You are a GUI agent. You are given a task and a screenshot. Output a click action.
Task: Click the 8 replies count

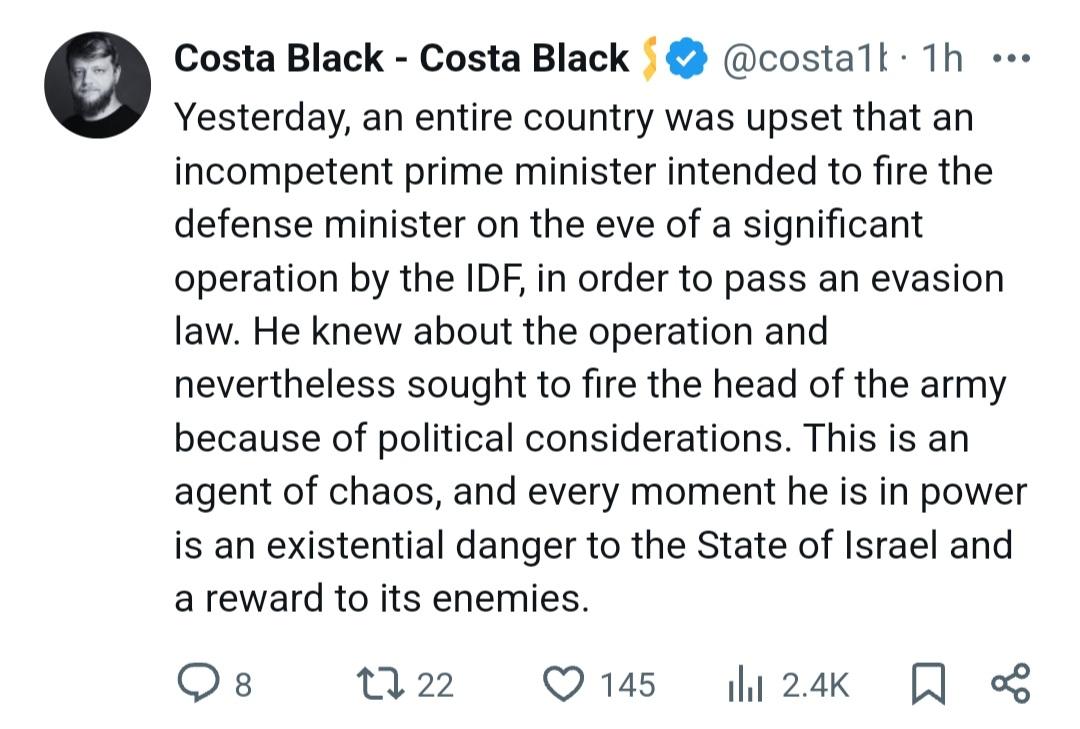coord(244,685)
